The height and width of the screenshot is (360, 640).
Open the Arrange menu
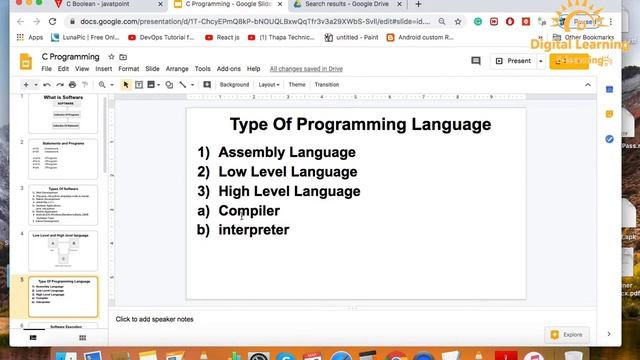coord(177,69)
